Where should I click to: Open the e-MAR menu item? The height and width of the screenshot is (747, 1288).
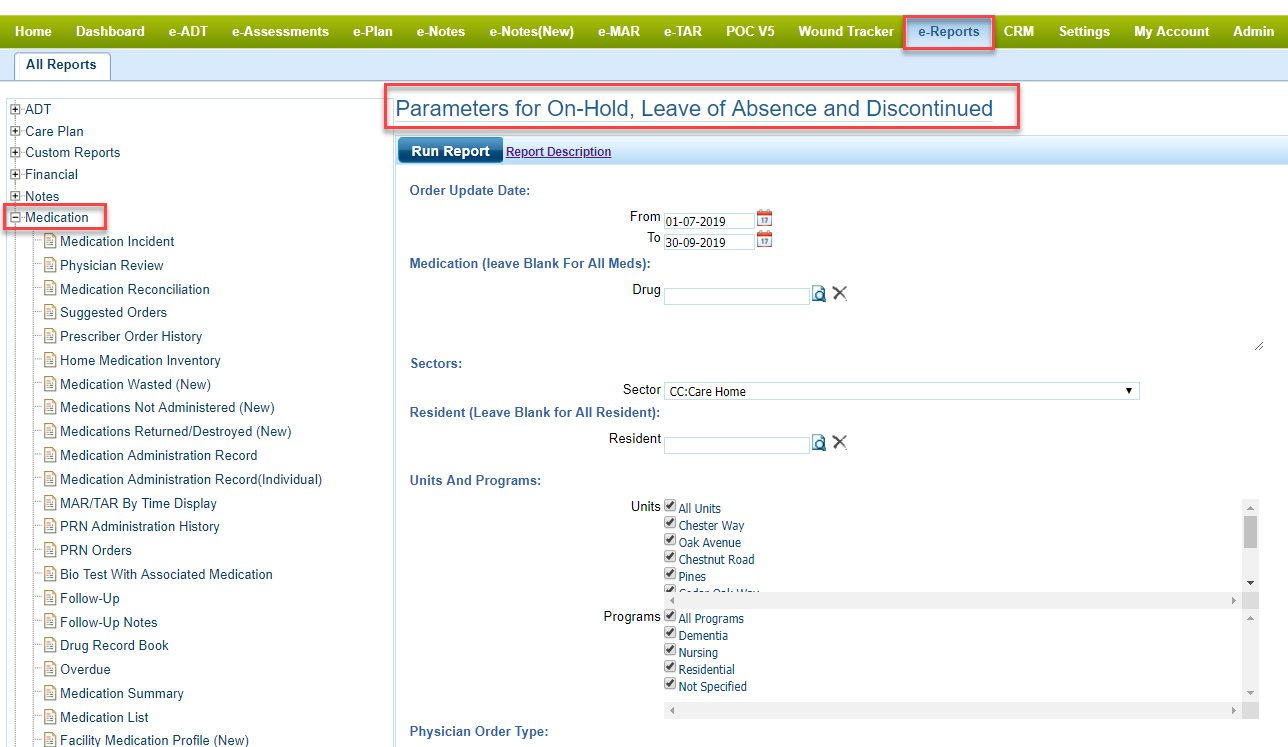pos(619,31)
